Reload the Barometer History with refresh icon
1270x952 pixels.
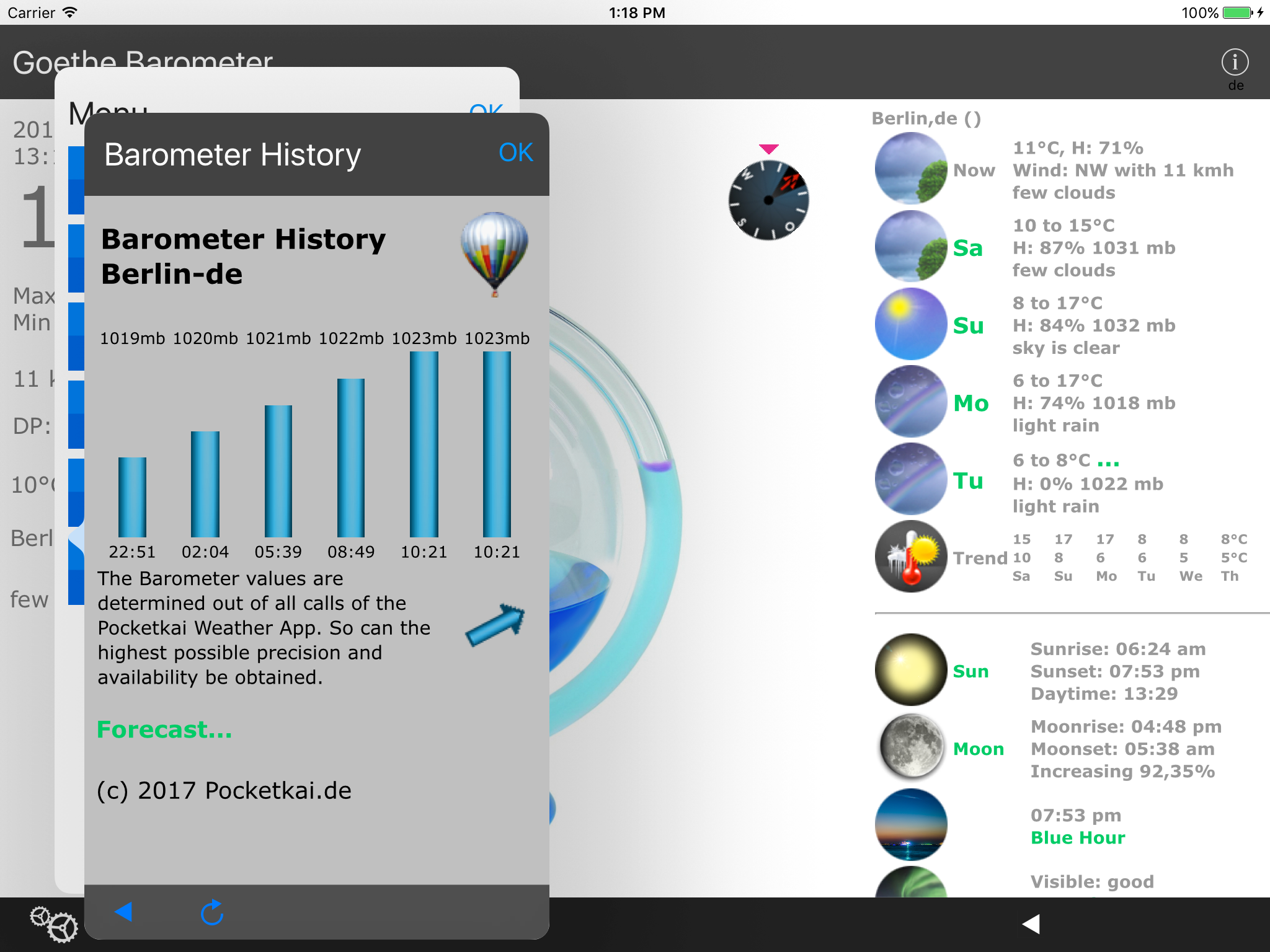coord(211,912)
